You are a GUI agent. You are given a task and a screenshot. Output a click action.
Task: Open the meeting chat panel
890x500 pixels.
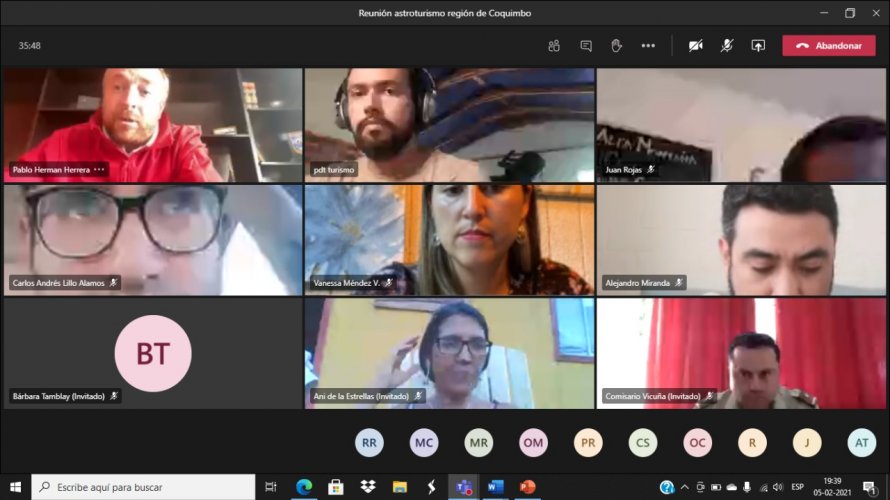pos(586,46)
